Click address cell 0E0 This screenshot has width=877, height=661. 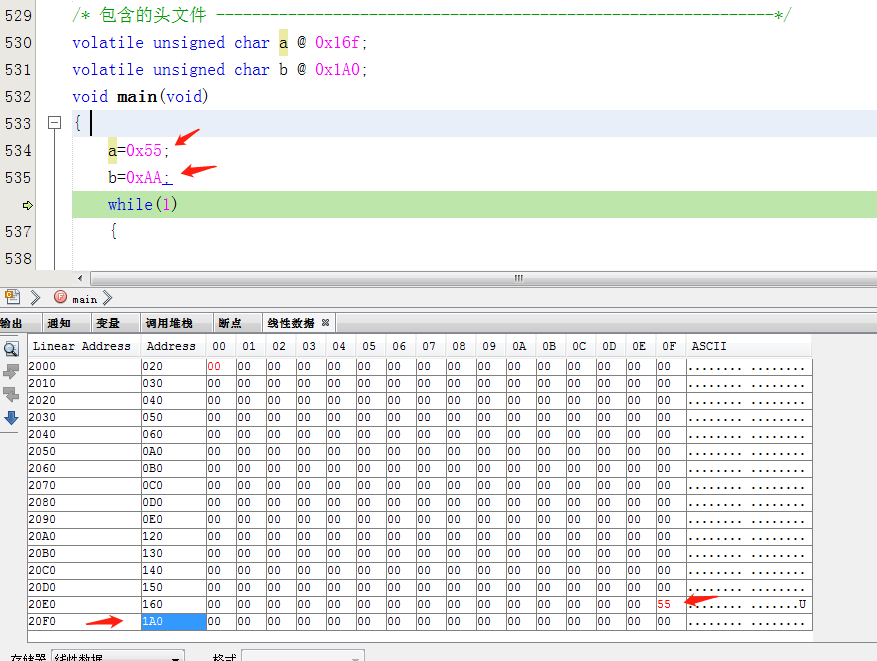[173, 520]
